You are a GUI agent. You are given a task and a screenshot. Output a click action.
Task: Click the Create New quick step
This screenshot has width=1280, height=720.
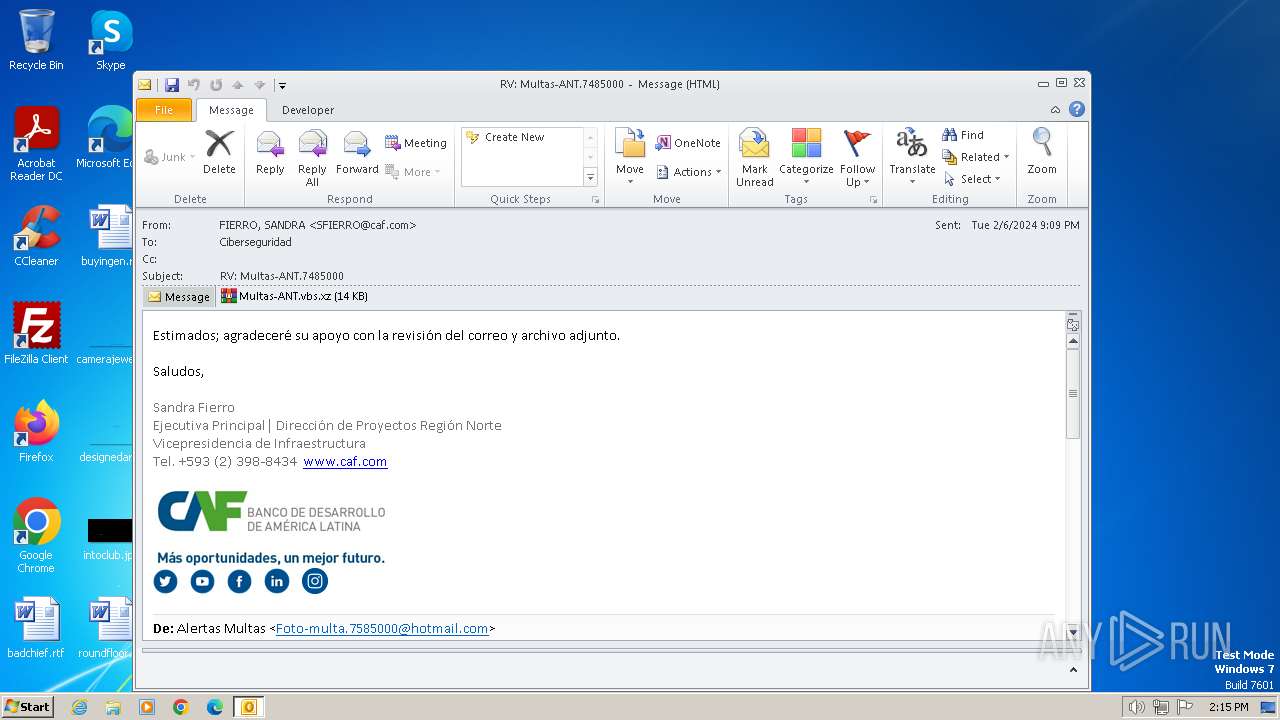click(505, 137)
